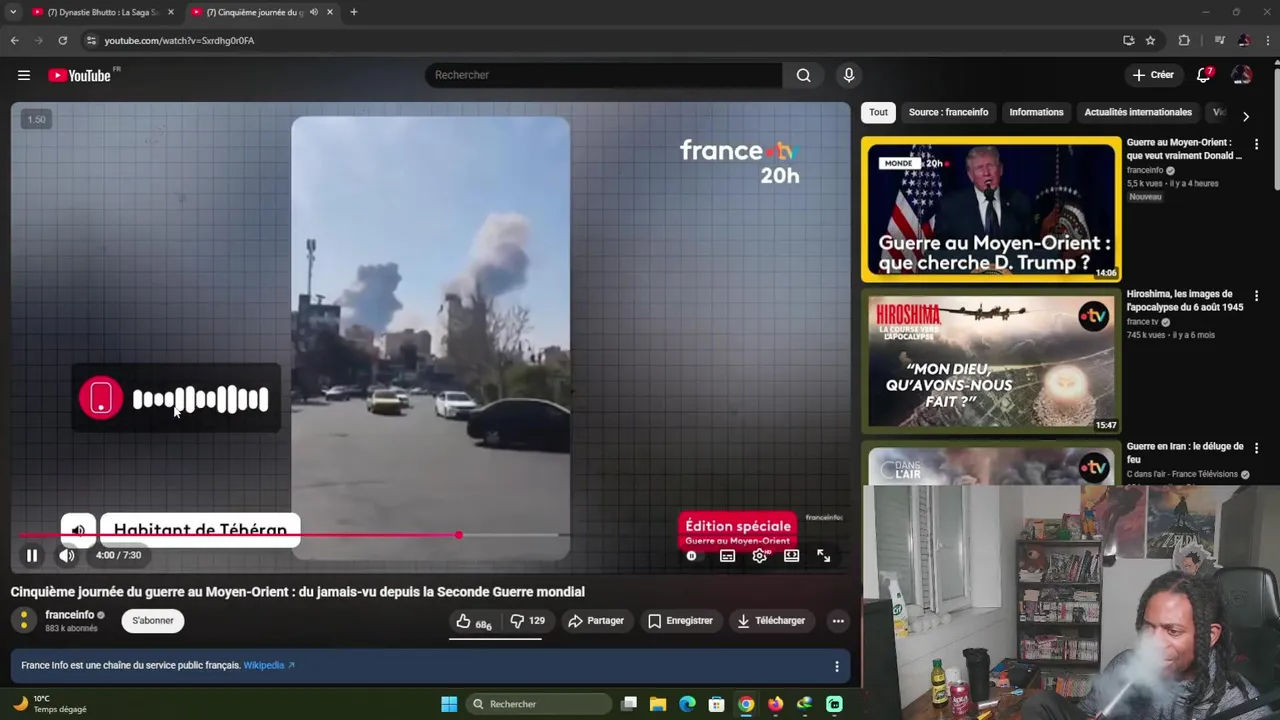Screen dimensions: 1280x720
Task: Bookmark this page with the star
Action: (x=1150, y=40)
